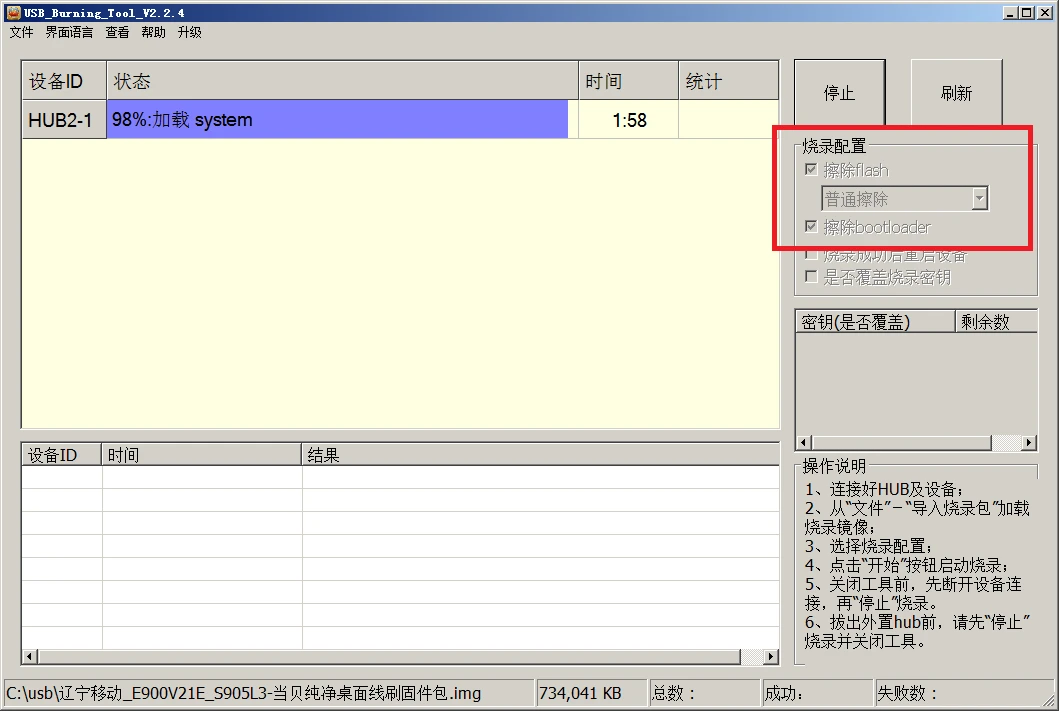Click the right scroll arrow in the result list

(x=770, y=657)
